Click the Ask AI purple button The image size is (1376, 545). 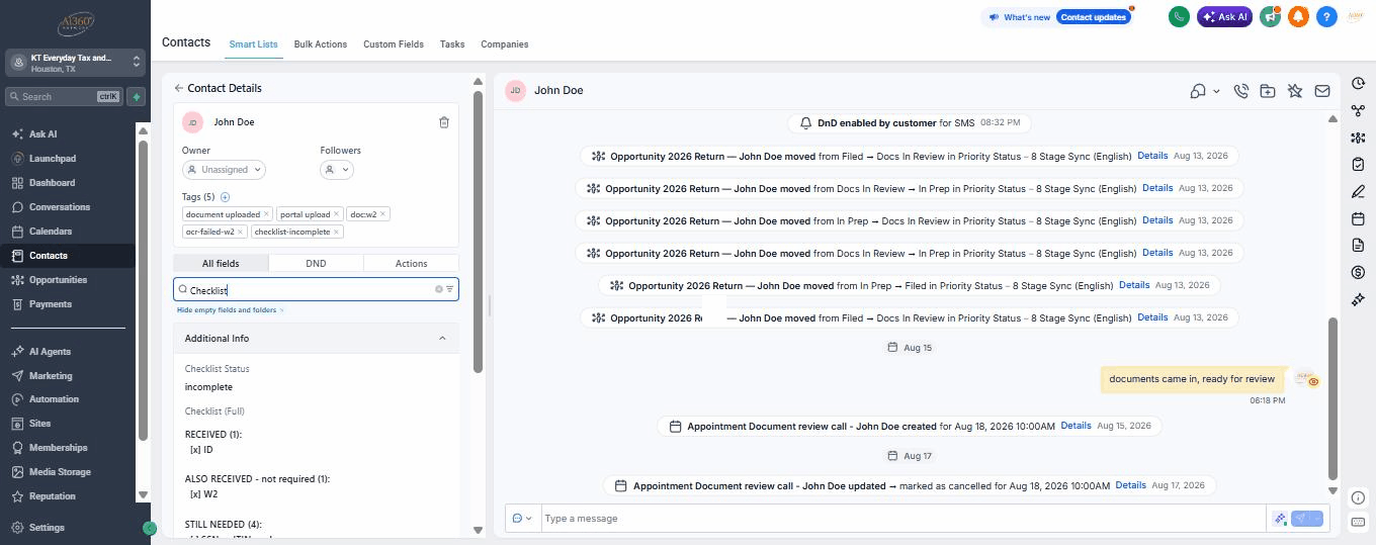click(x=1225, y=17)
